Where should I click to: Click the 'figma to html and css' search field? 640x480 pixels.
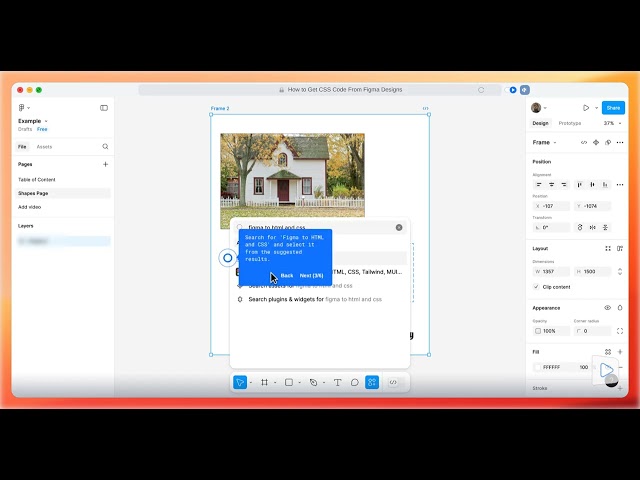coord(320,227)
